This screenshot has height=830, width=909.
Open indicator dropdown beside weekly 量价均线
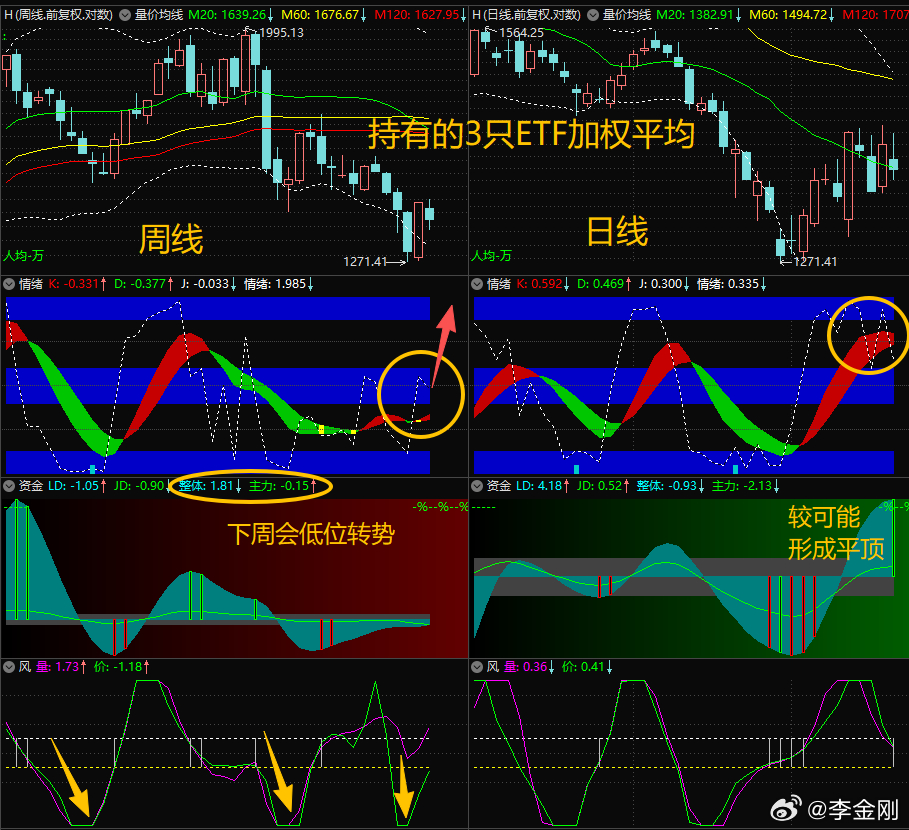(x=125, y=15)
